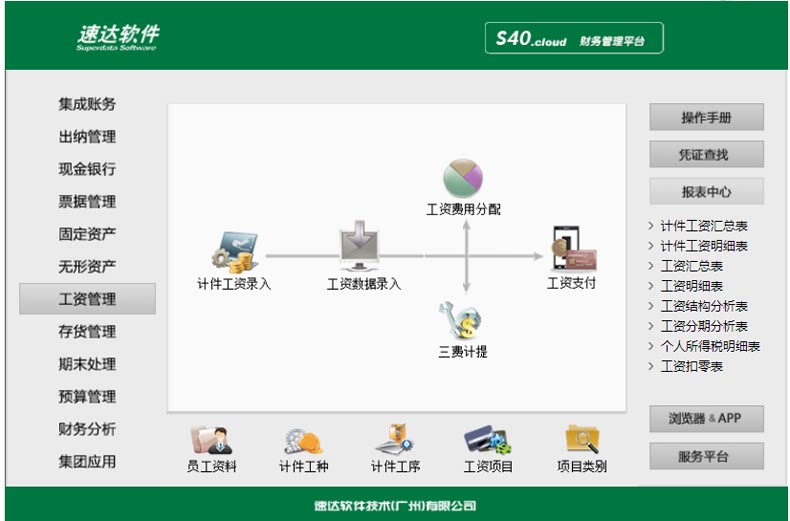Open the 计件工序 icon
This screenshot has height=521, width=790.
pos(396,439)
